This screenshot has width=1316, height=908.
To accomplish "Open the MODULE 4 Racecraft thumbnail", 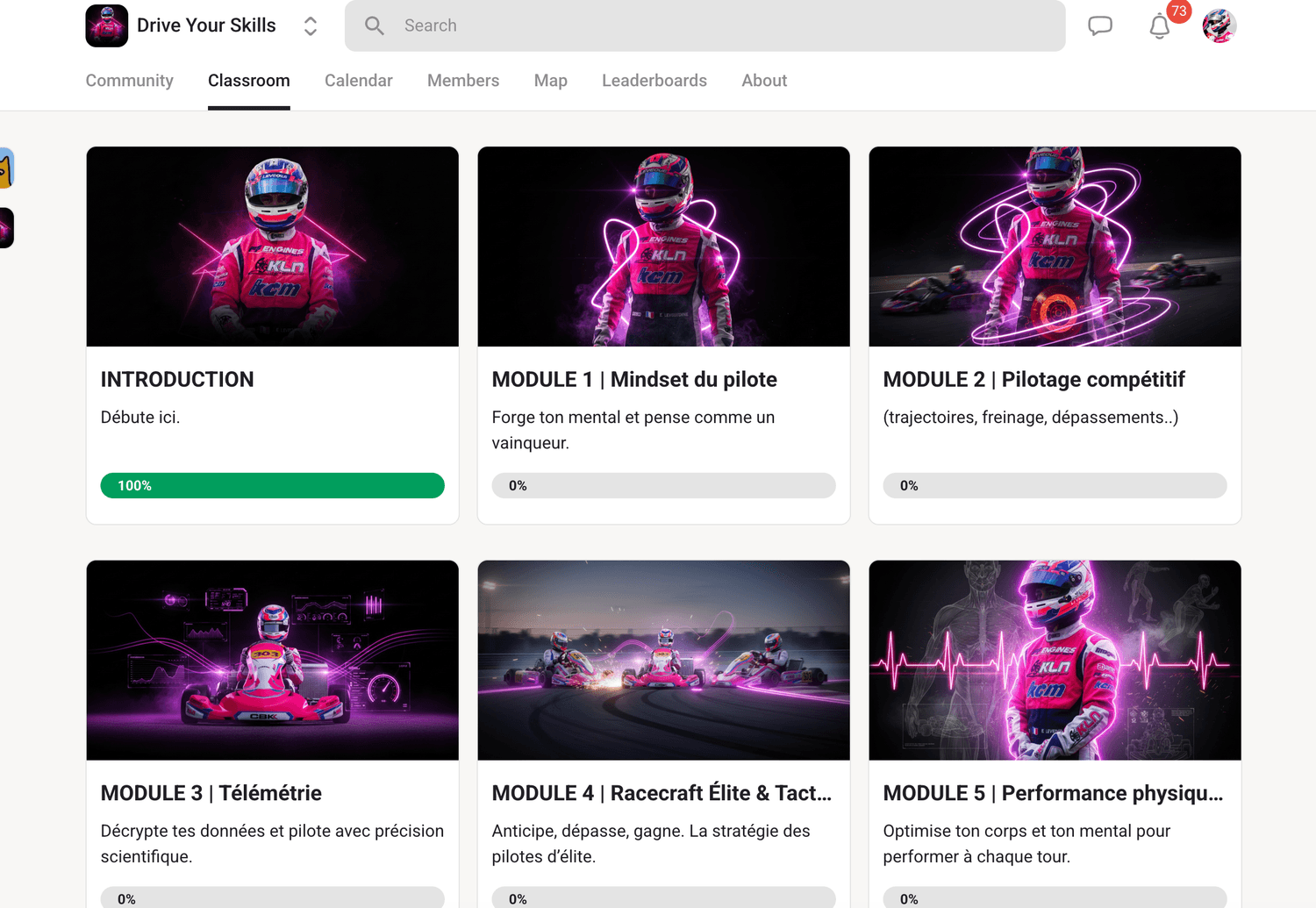I will click(x=664, y=661).
